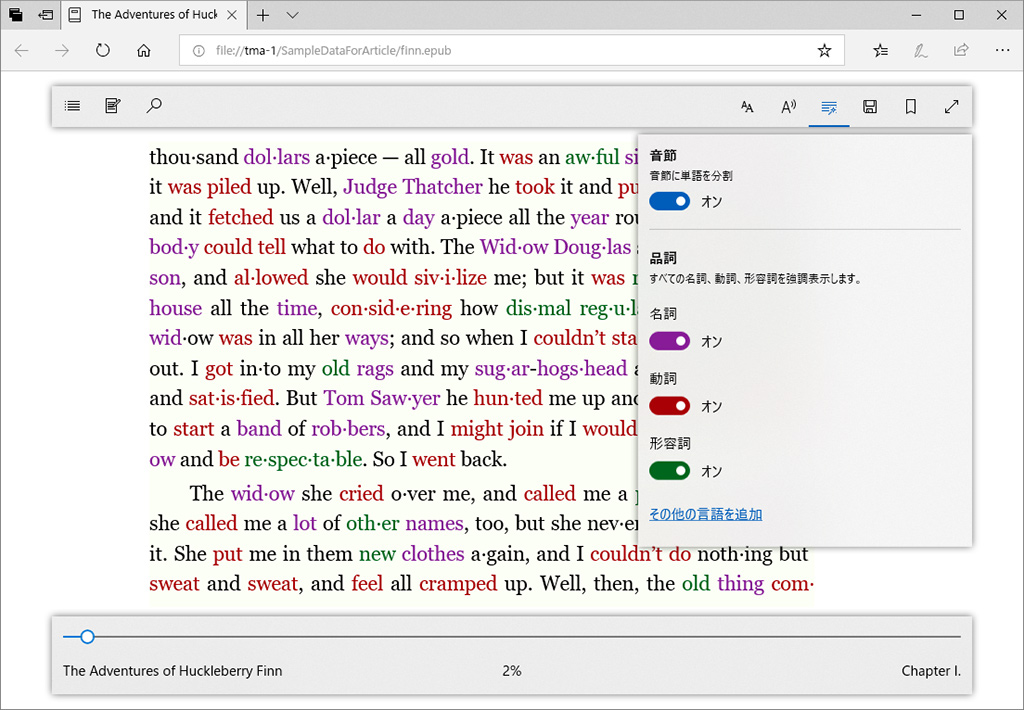Turn off the 動詞 verb highlight toggle

click(669, 406)
